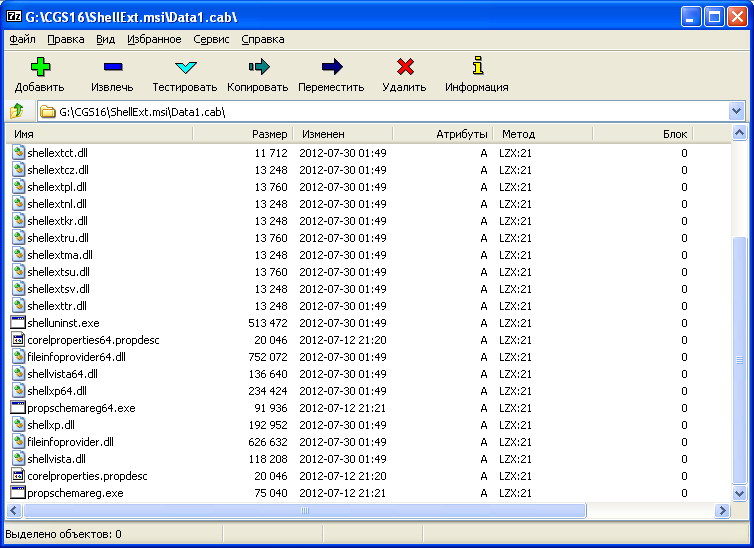Click the Тестировать (Test) toolbar icon
754x548 pixels.
[186, 67]
